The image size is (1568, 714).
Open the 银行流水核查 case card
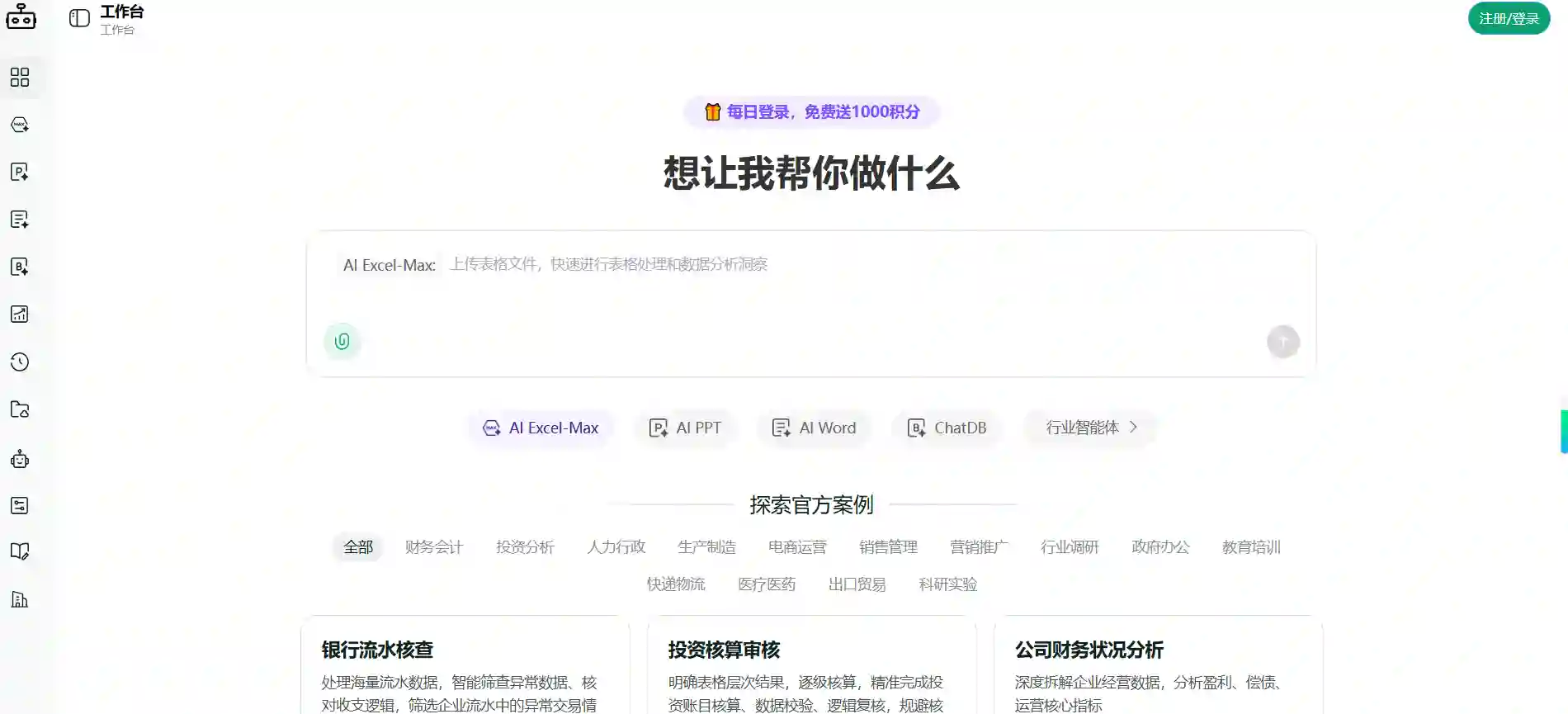465,665
